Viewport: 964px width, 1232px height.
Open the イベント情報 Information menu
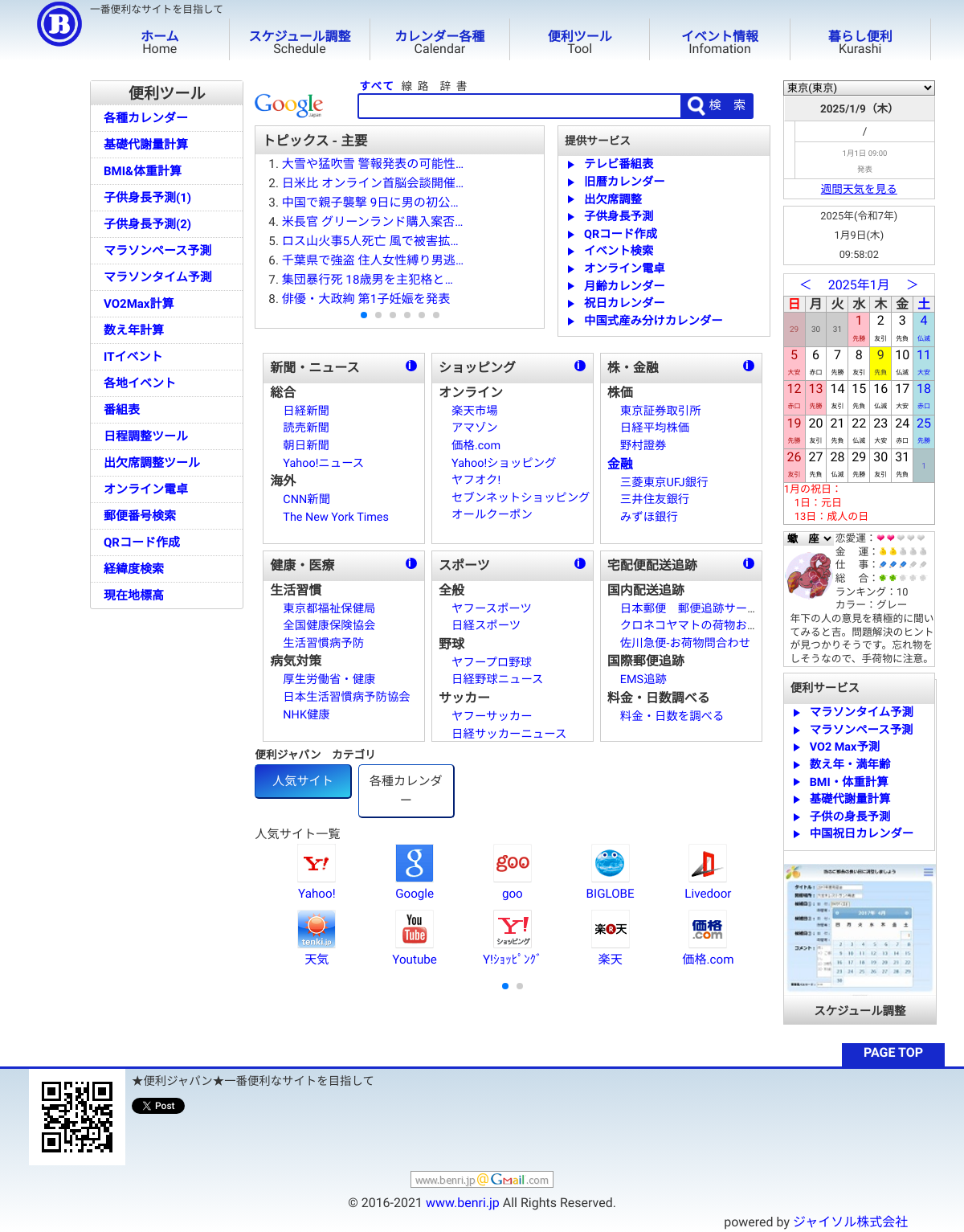(720, 42)
